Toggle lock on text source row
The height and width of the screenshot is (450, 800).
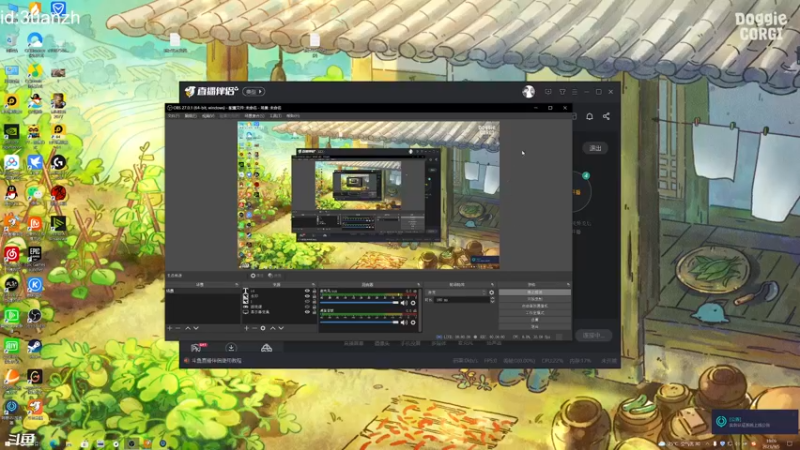(314, 291)
